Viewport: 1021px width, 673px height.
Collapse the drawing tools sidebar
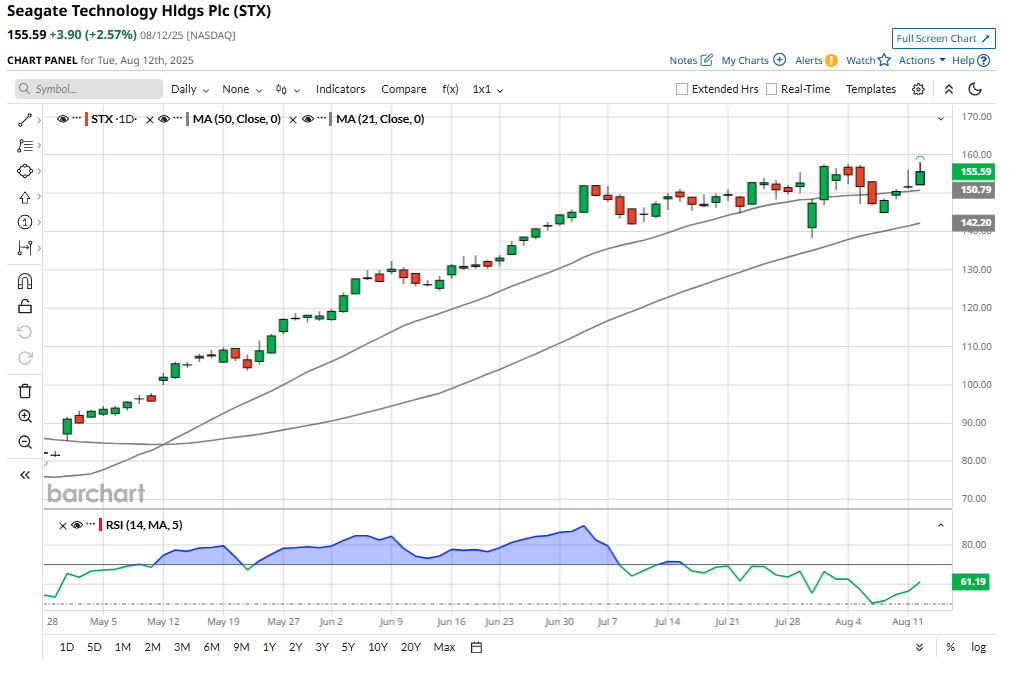tap(25, 475)
